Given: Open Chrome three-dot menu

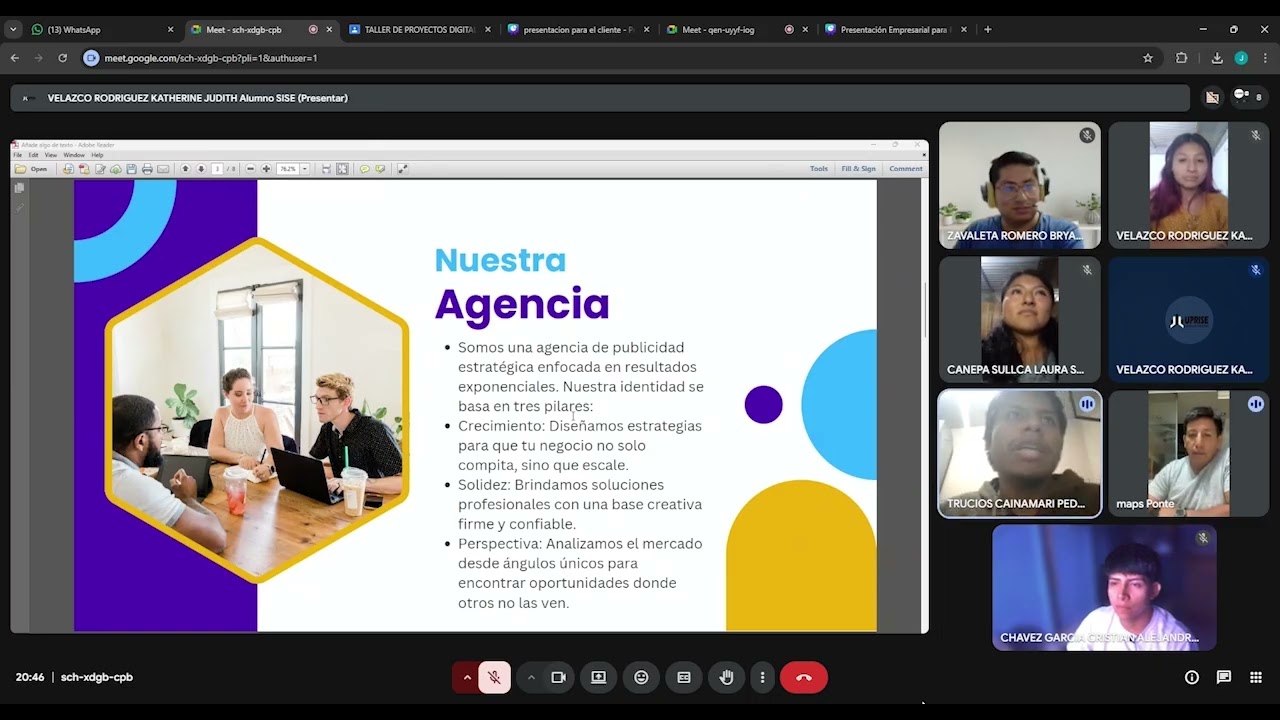Looking at the screenshot, I should (x=1265, y=58).
